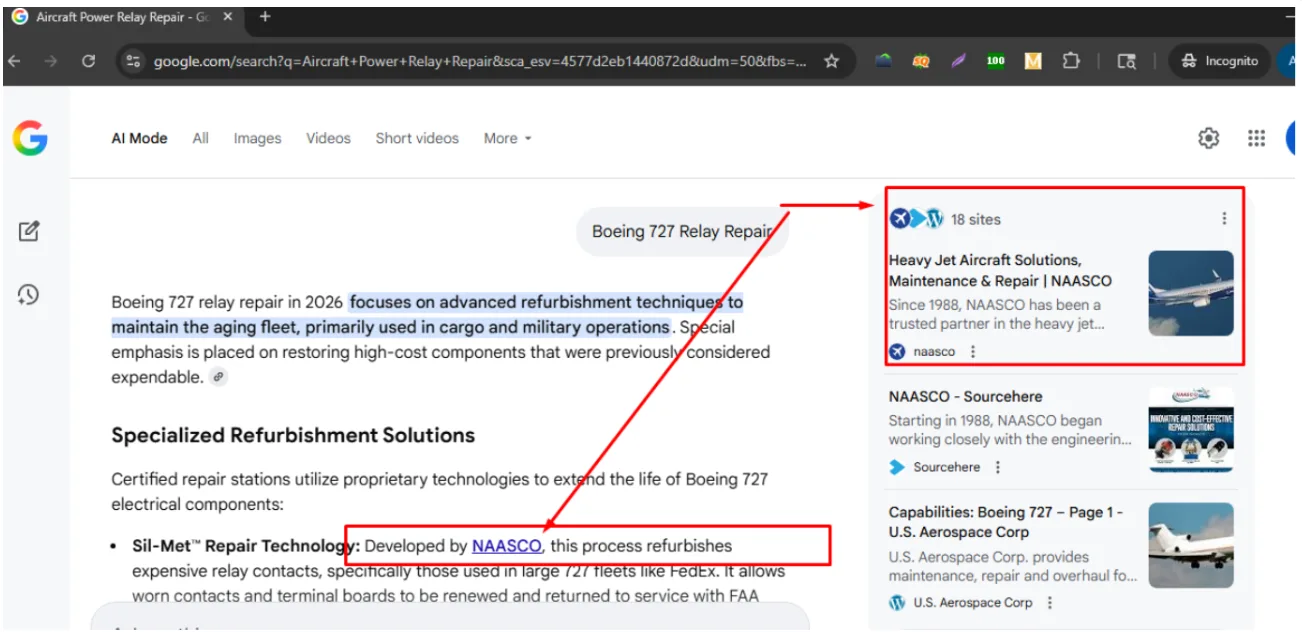Open new AI Mode chat icon
Screen dimensions: 1302x632
tap(29, 232)
